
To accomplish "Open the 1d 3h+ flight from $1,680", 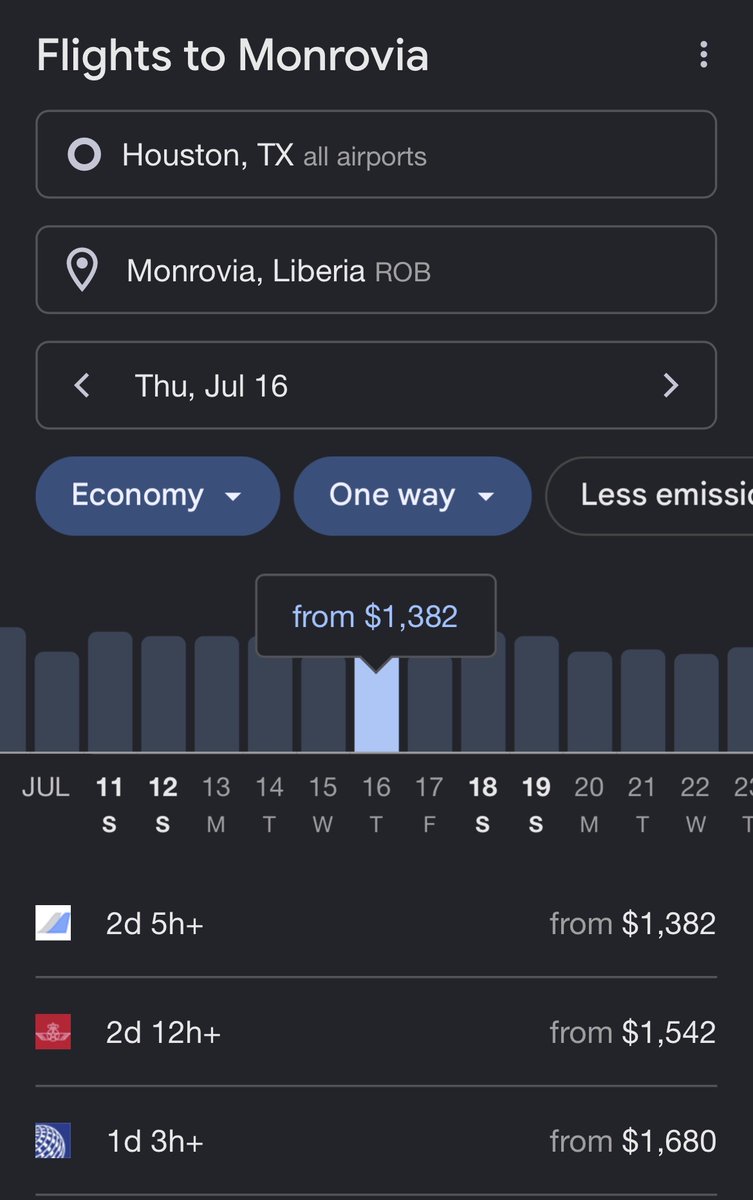I will [x=376, y=1141].
